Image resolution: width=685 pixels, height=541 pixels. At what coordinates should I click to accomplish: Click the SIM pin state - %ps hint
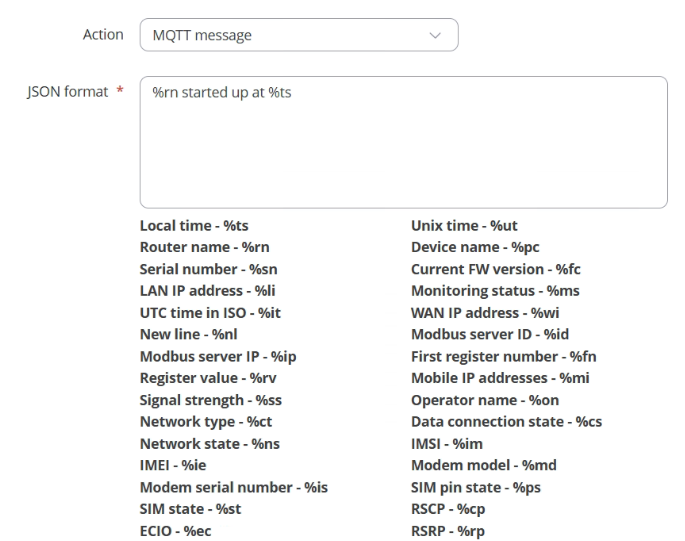(476, 488)
